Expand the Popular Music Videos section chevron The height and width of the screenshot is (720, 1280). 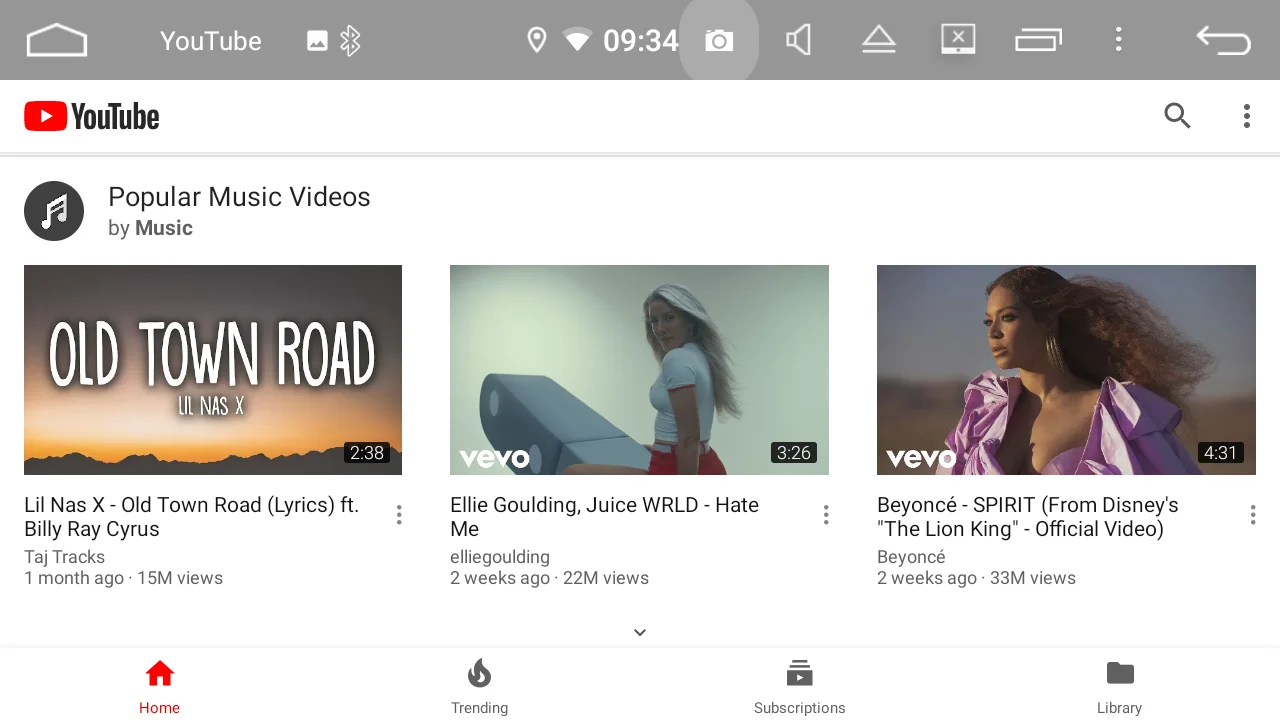pyautogui.click(x=640, y=632)
